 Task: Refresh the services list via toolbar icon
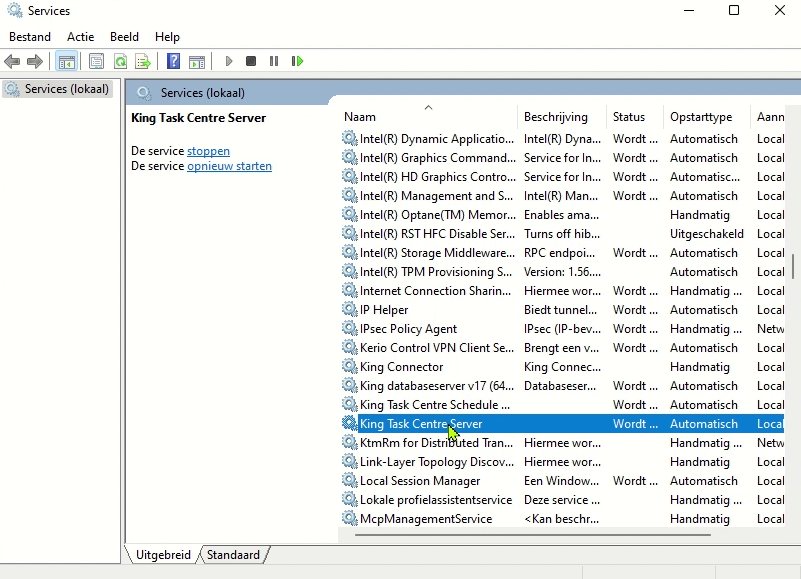coord(121,62)
